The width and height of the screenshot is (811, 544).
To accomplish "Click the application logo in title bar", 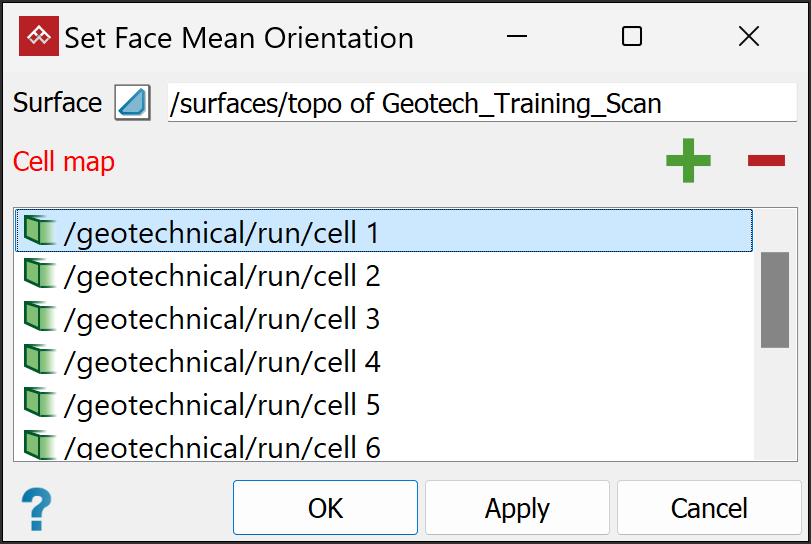I will click(39, 38).
